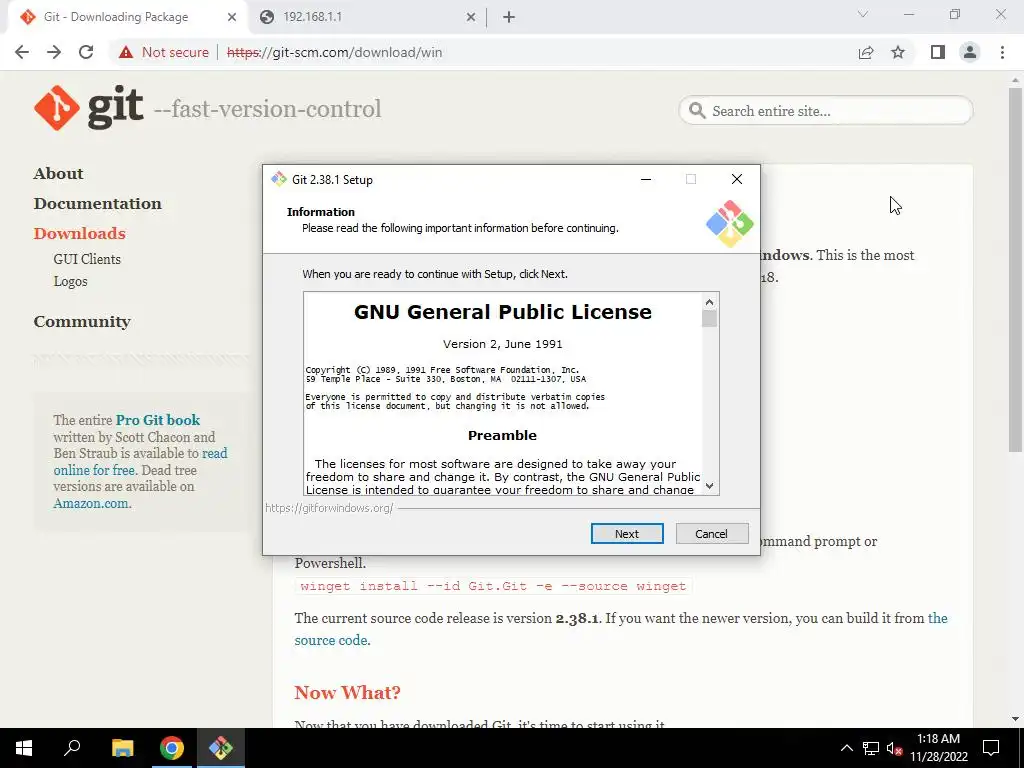Open Windows Start menu

tap(24, 748)
